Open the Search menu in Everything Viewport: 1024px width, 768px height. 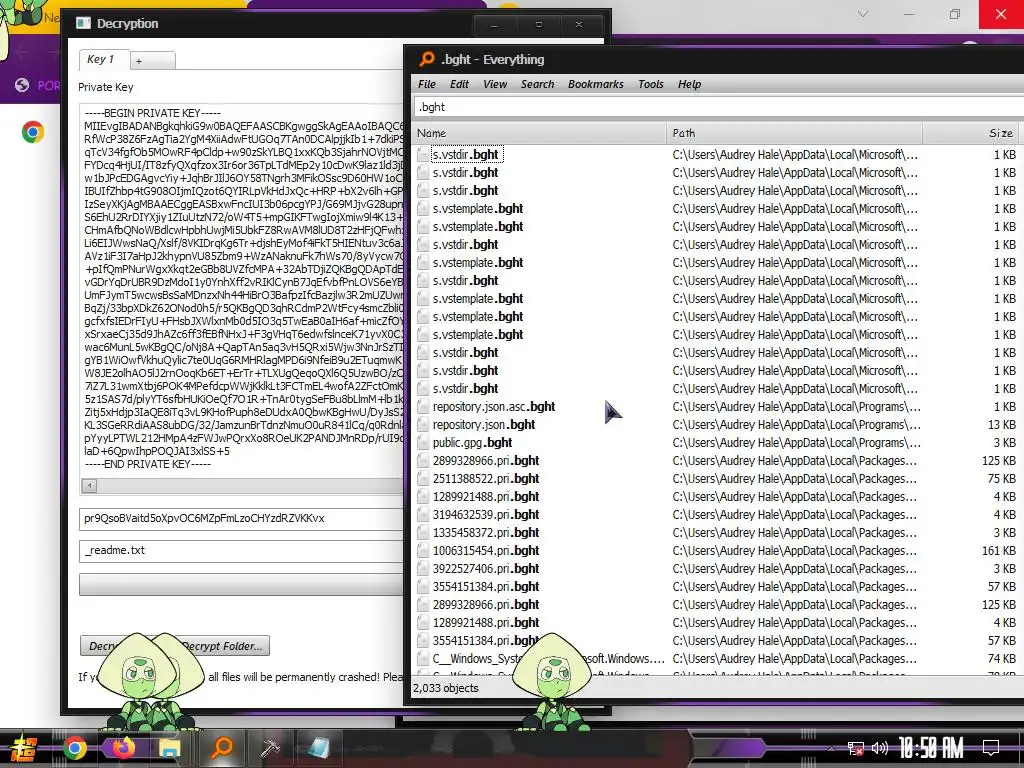point(537,84)
